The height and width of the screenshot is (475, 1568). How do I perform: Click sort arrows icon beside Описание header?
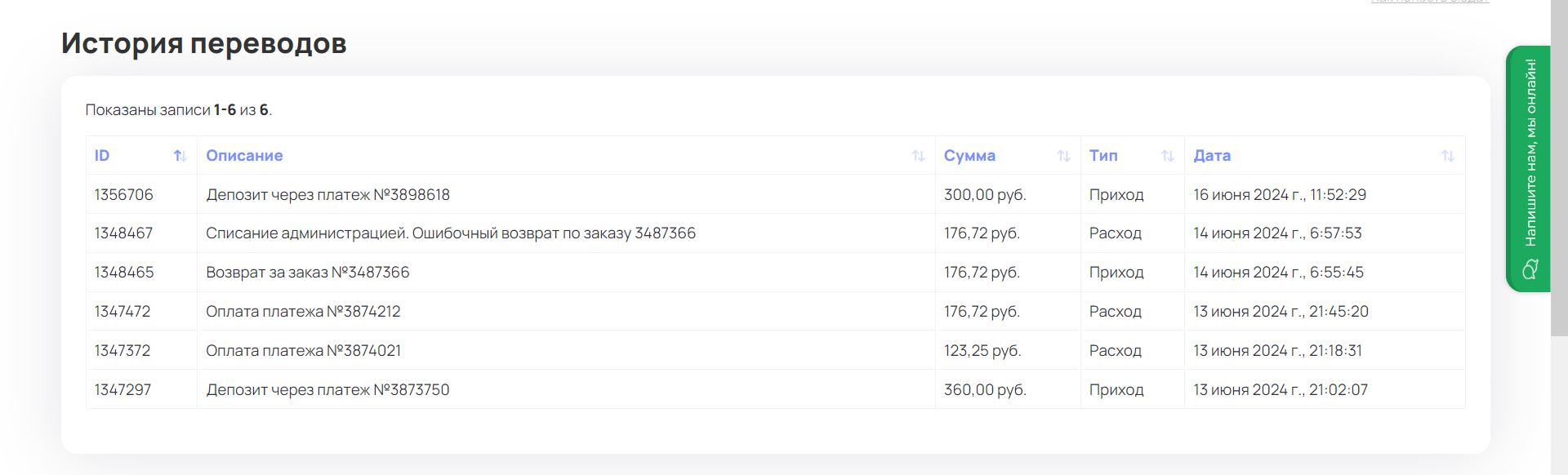pyautogui.click(x=918, y=156)
